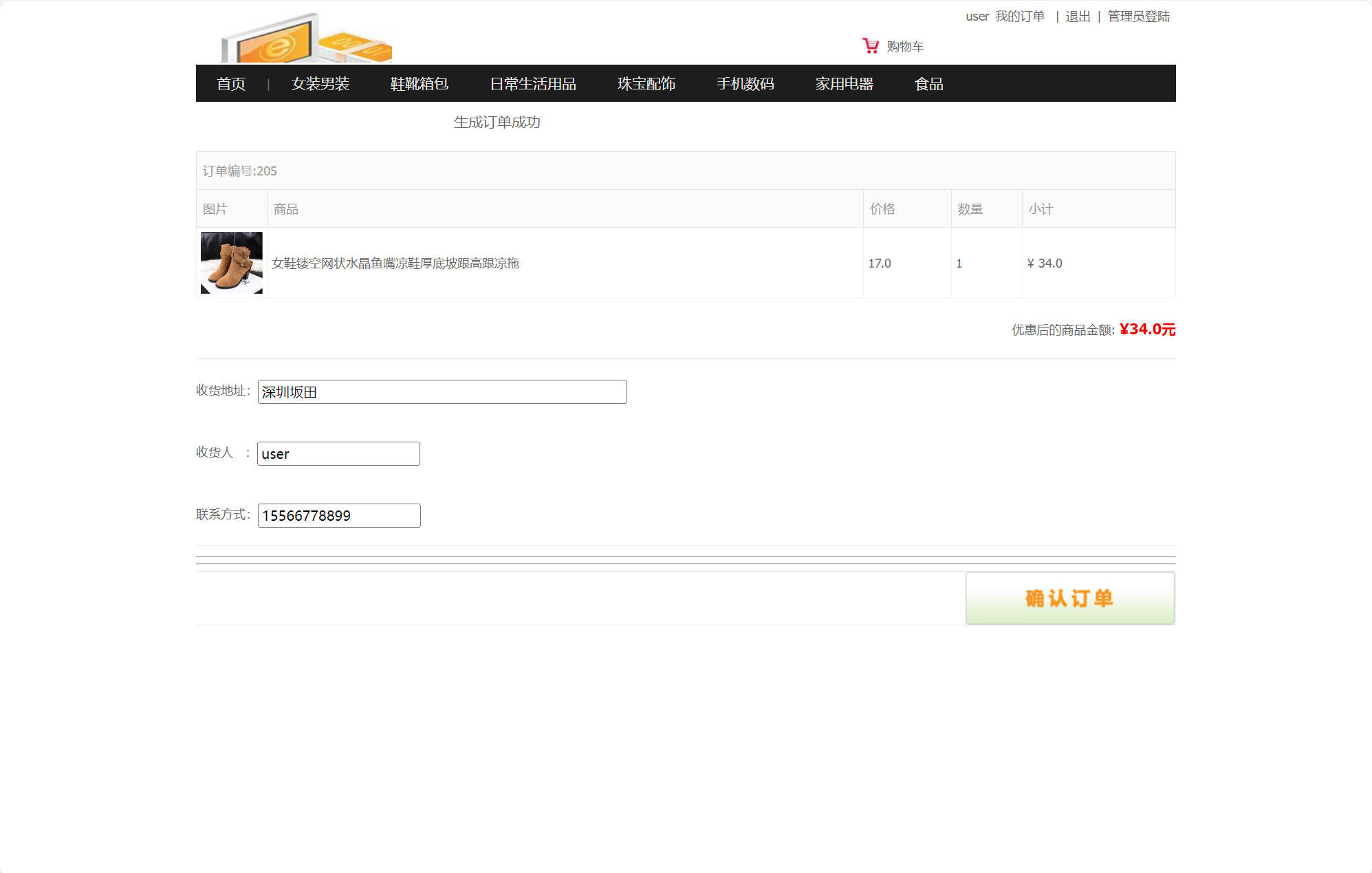1372x873 pixels.
Task: Click 退出 to log out
Action: click(1078, 17)
